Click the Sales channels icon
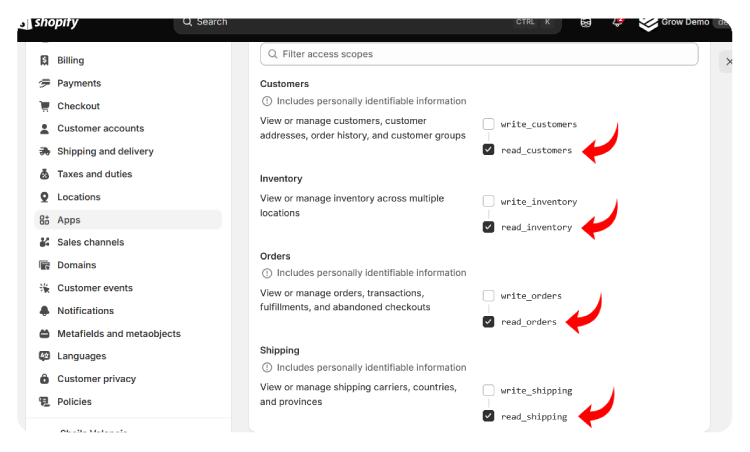750x452 pixels. (x=44, y=243)
